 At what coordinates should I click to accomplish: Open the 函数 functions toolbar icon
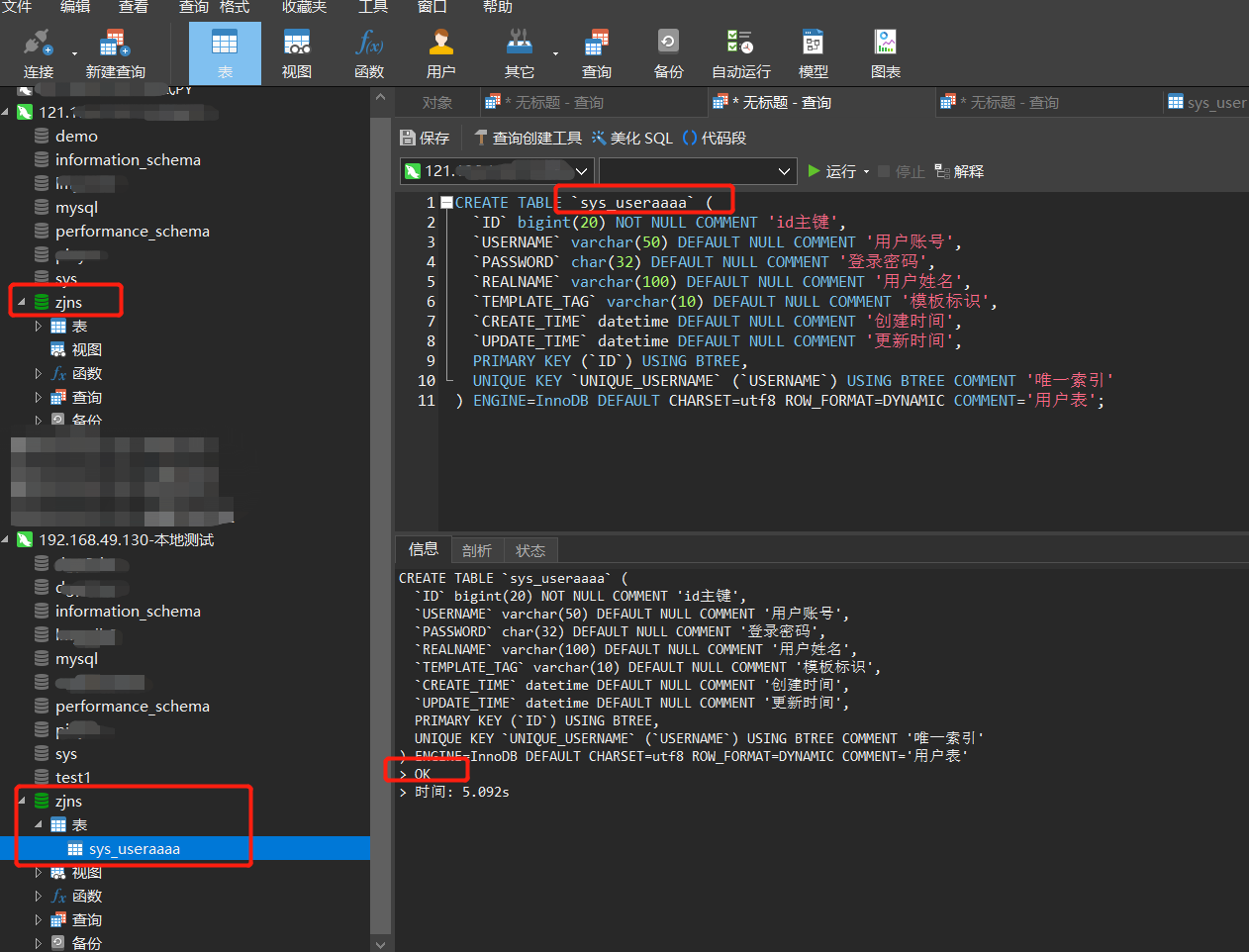369,53
